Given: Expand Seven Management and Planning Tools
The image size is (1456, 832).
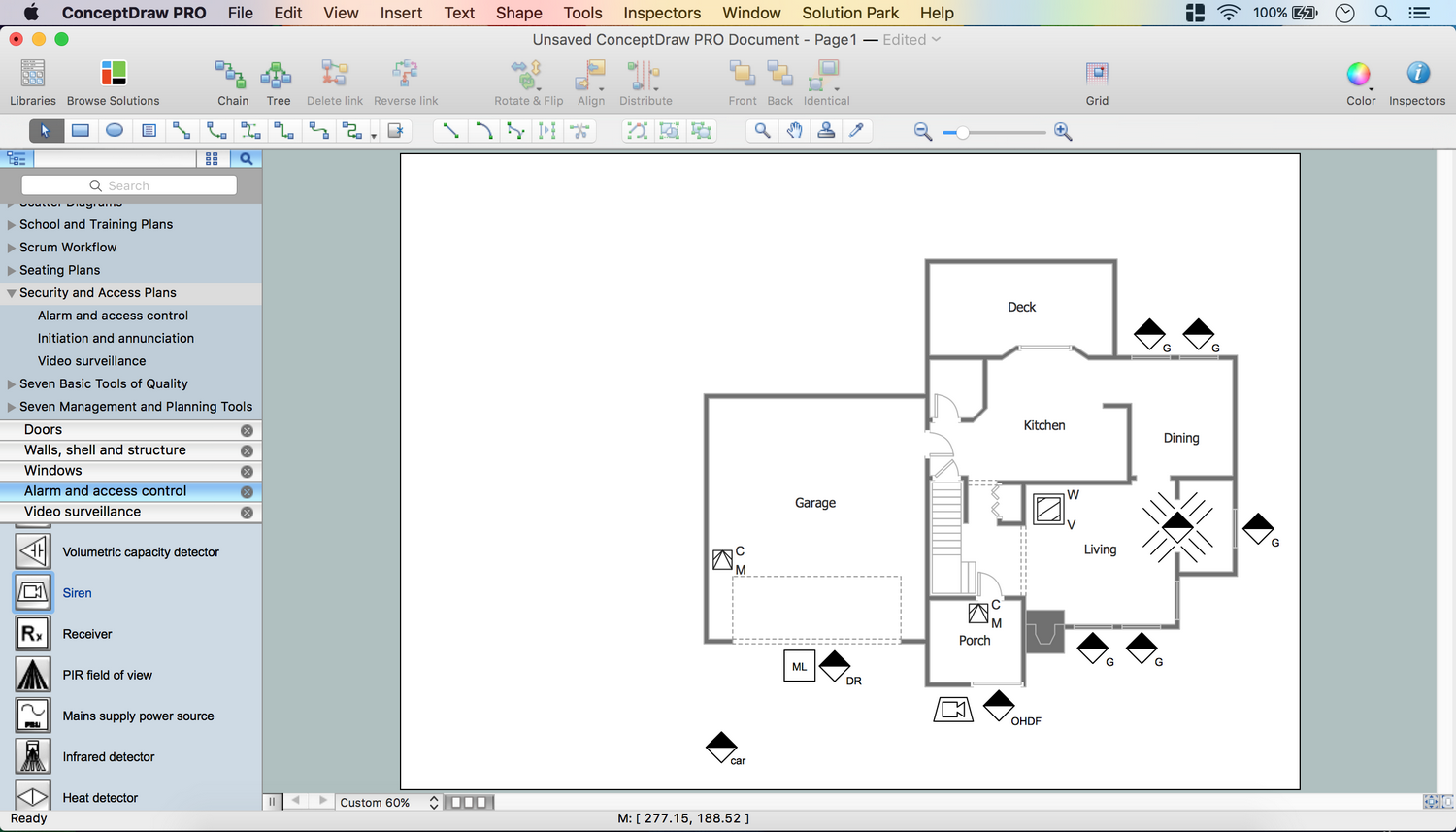Looking at the screenshot, I should pyautogui.click(x=12, y=407).
